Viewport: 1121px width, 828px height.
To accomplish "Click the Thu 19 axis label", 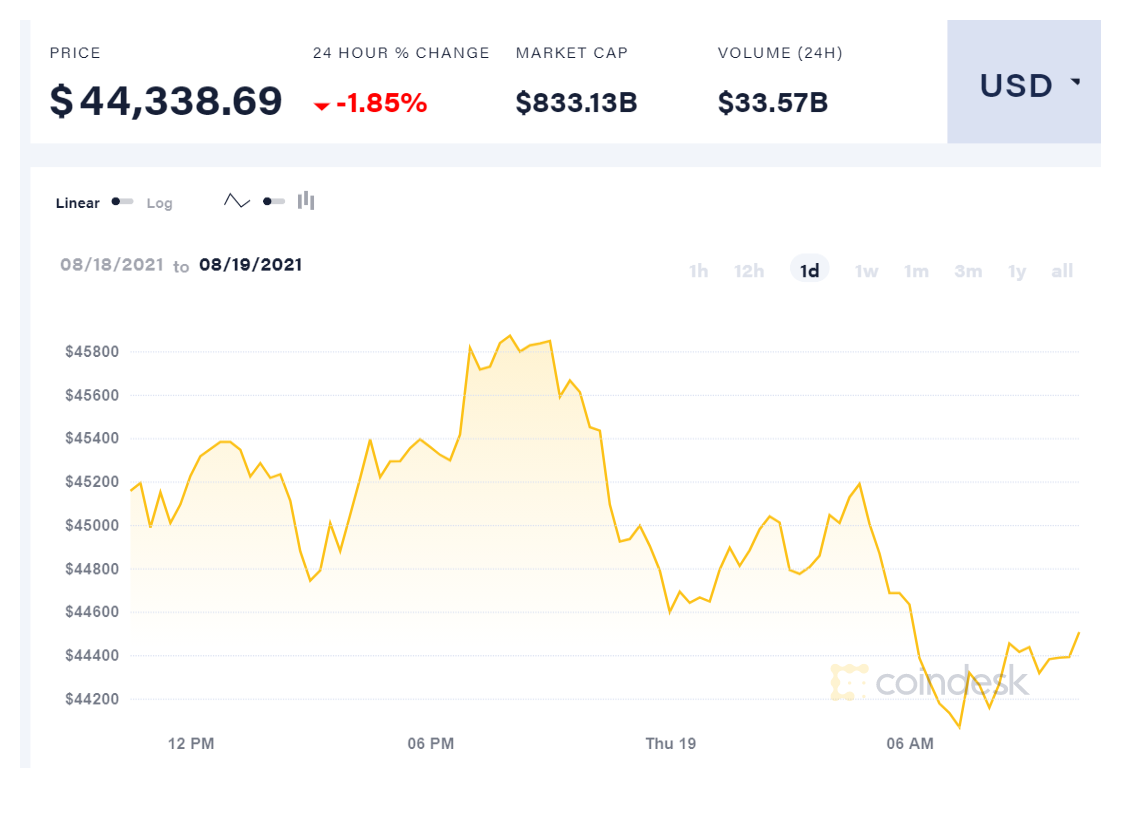I will tap(670, 743).
